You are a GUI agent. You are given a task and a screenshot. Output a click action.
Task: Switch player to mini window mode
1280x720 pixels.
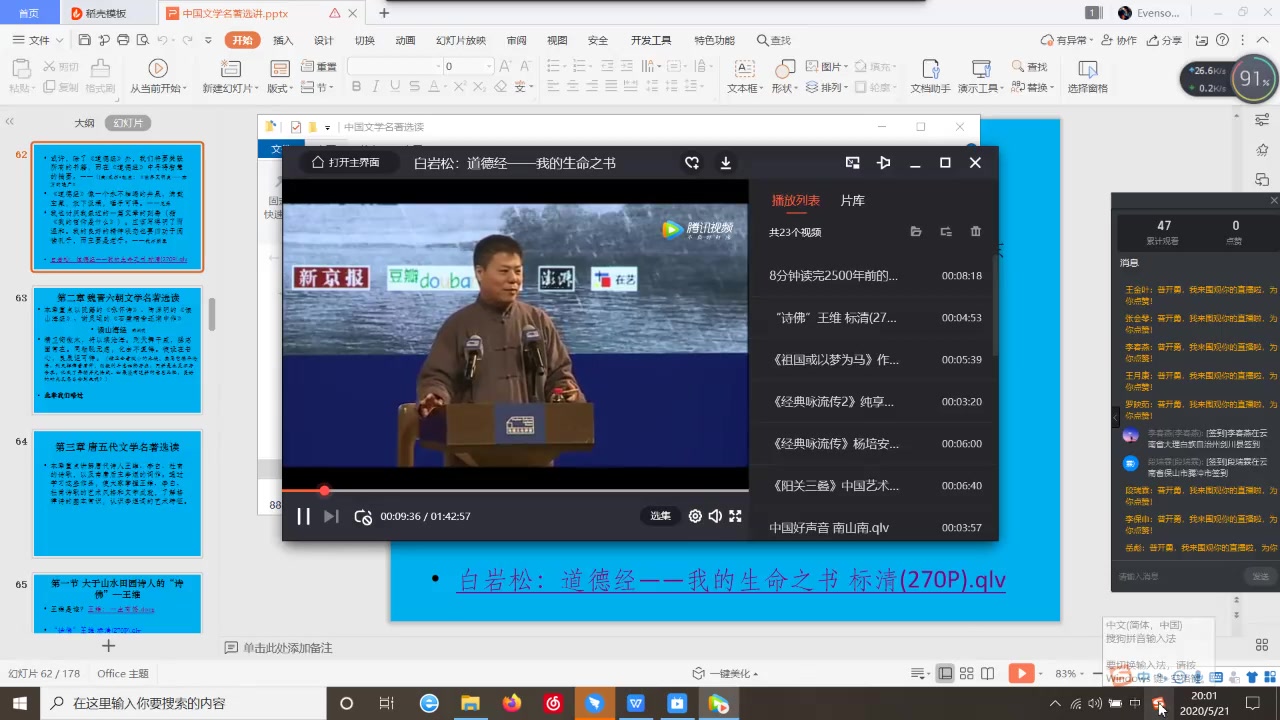pos(853,163)
